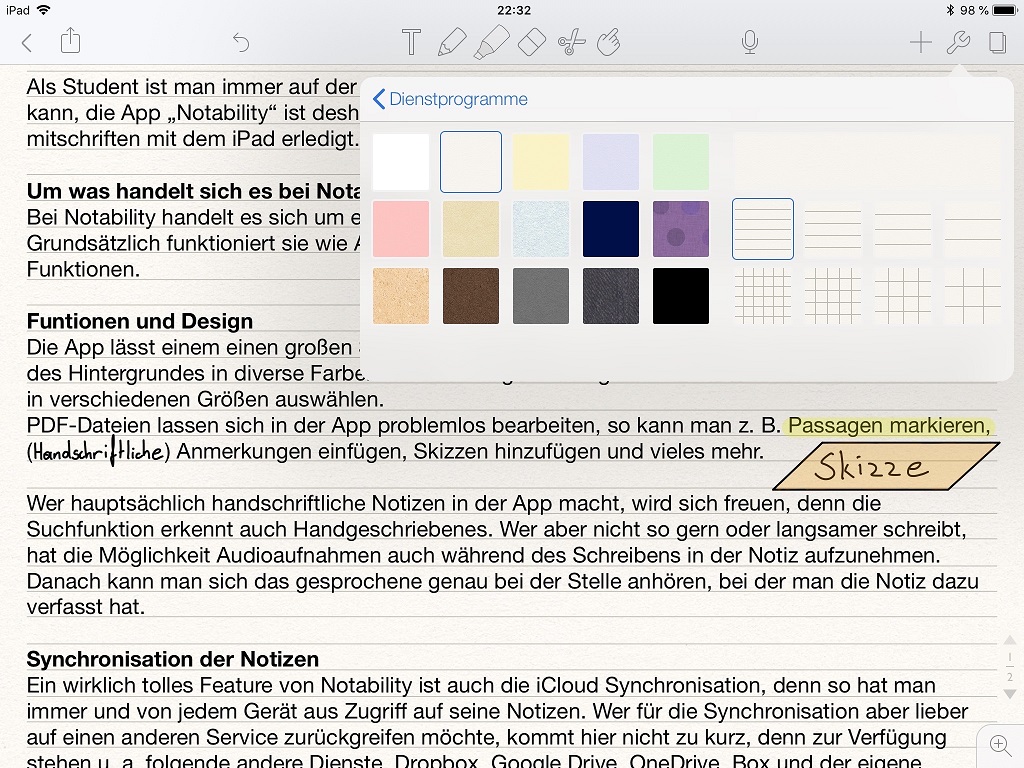This screenshot has height=768, width=1024.
Task: Tap the handwritten word "Handschriftliche"
Action: [x=98, y=451]
